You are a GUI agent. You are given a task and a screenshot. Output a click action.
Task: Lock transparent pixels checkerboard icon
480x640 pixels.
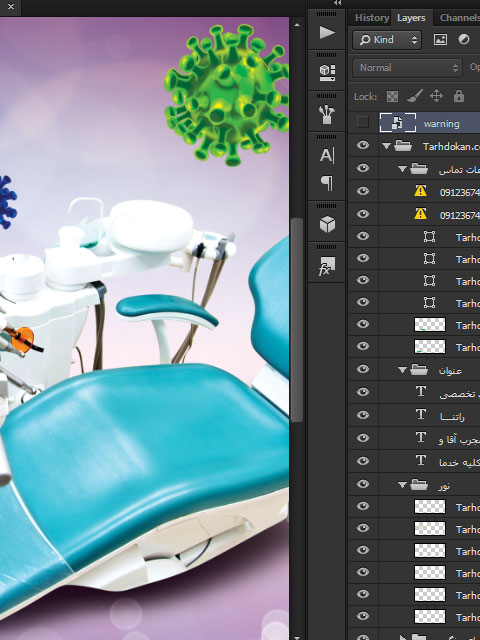coord(392,96)
